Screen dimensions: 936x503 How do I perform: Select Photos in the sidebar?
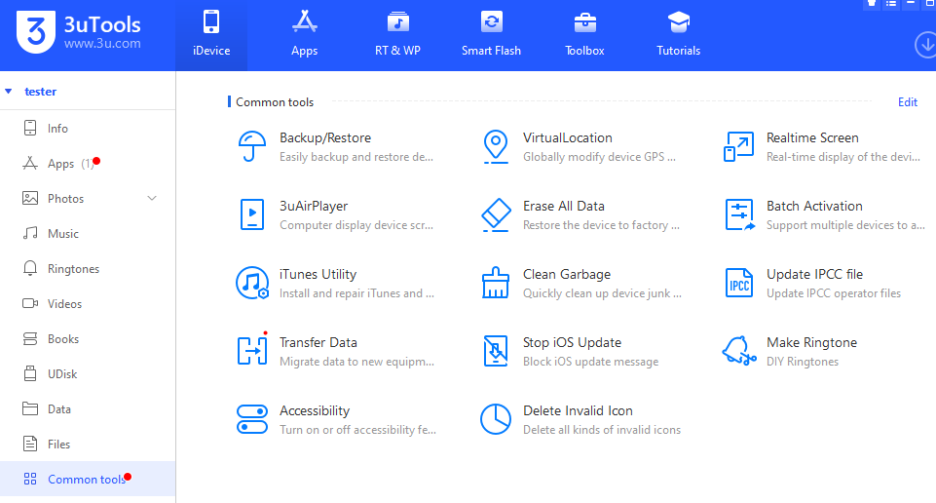point(88,198)
